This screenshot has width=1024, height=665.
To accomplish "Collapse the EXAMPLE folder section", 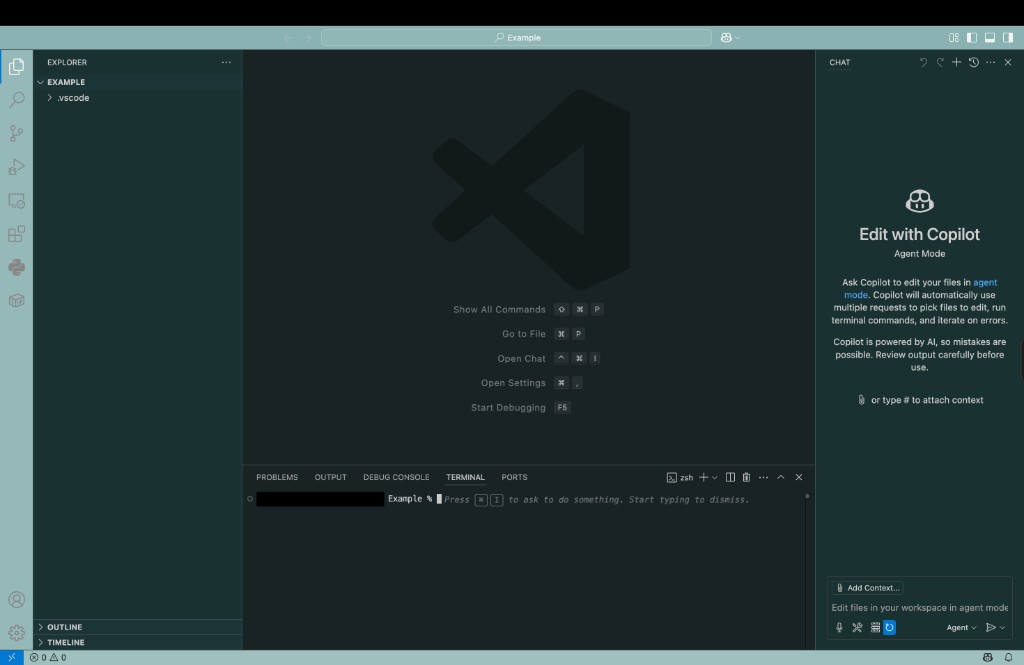I will [x=137, y=82].
